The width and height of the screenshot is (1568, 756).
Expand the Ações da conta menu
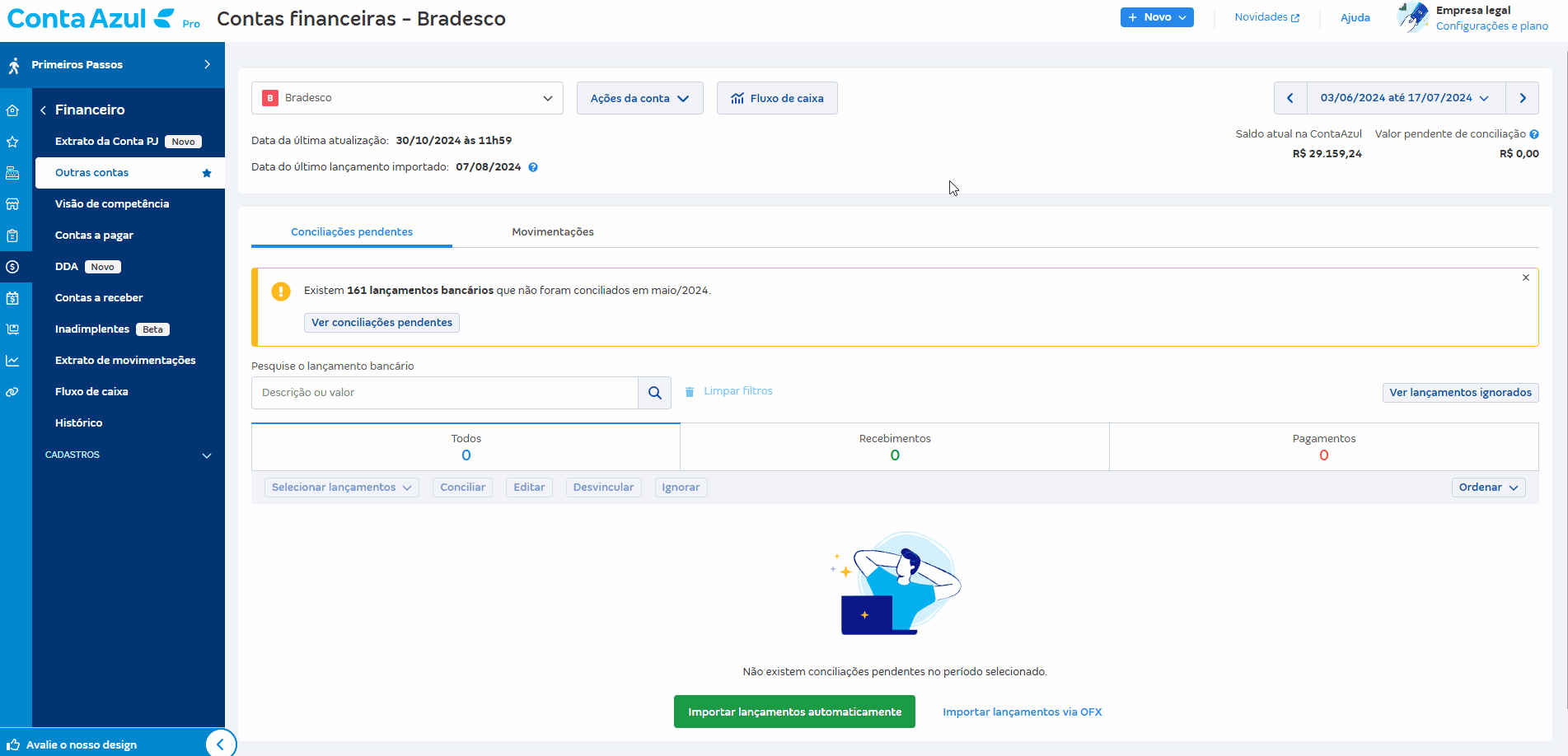[x=639, y=98]
